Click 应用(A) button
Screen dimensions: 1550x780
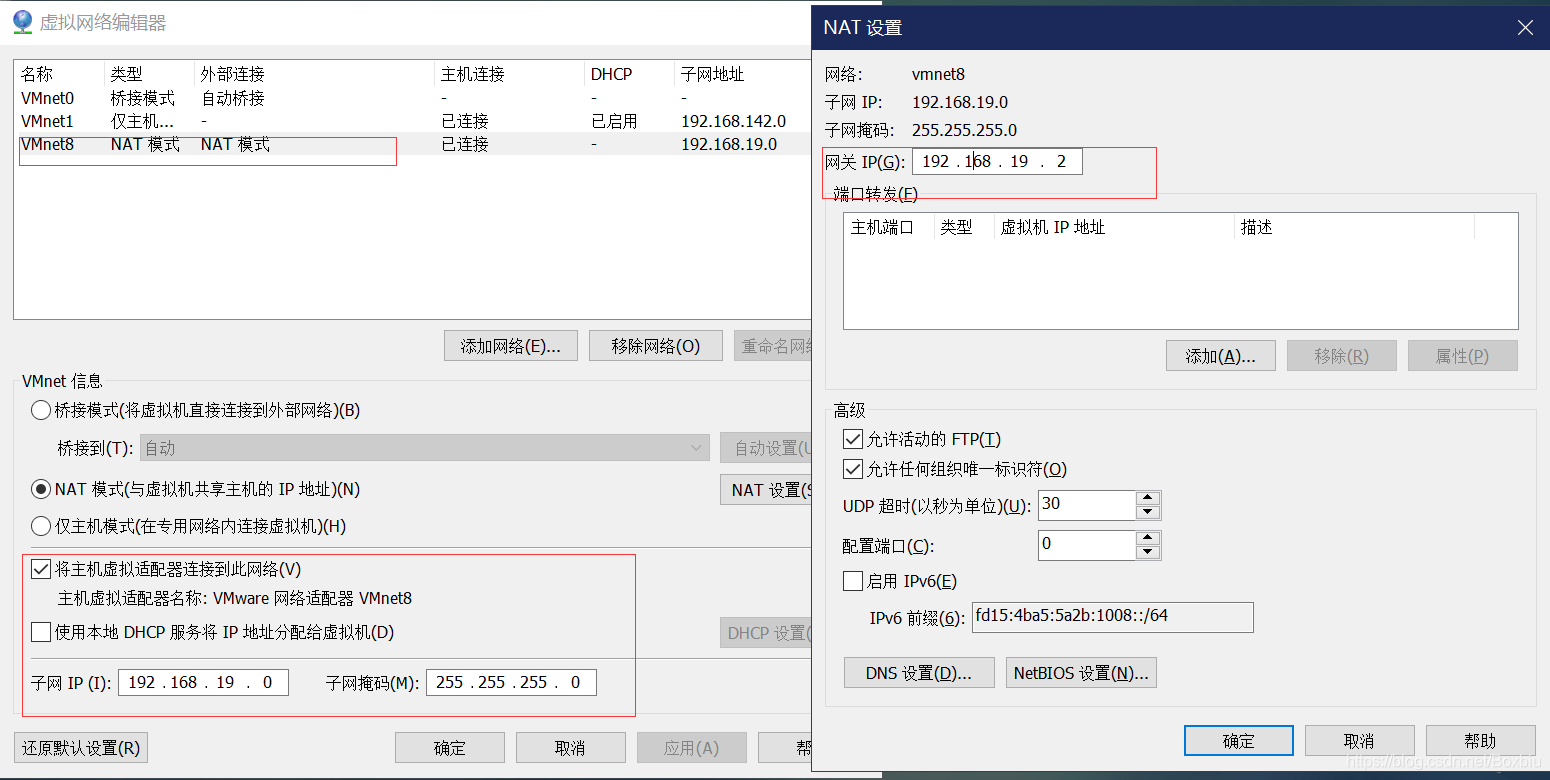click(x=692, y=748)
